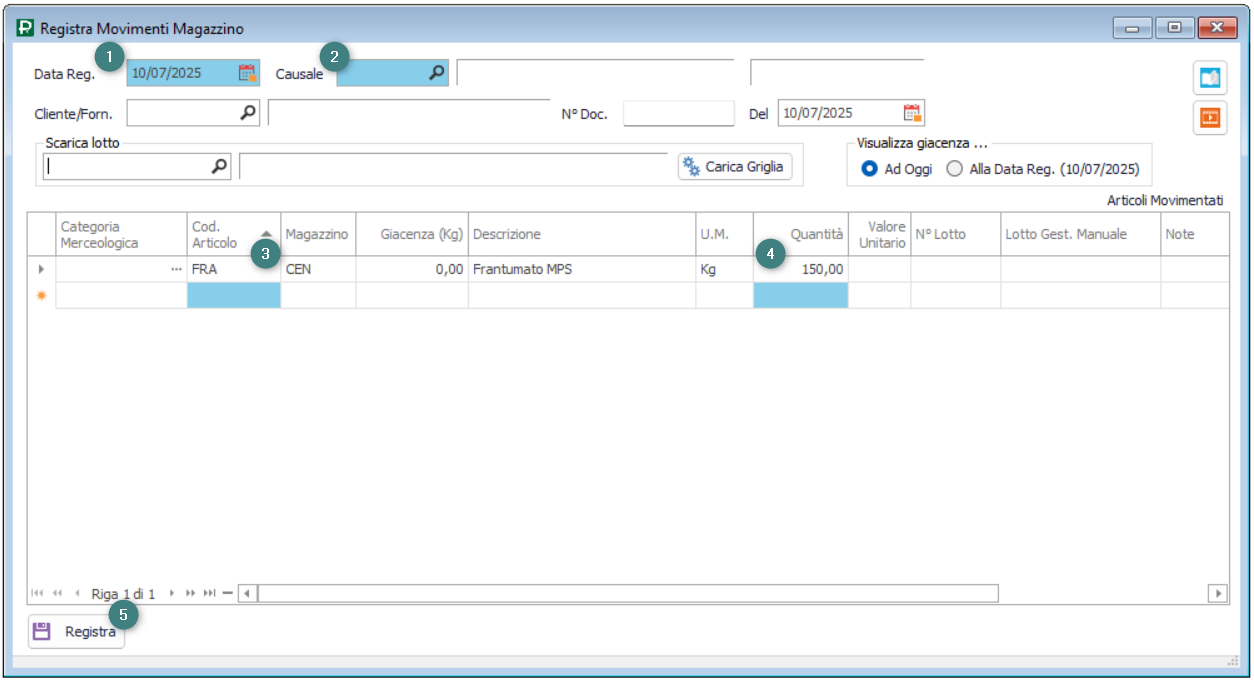Open the Del date calendar picker

912,113
